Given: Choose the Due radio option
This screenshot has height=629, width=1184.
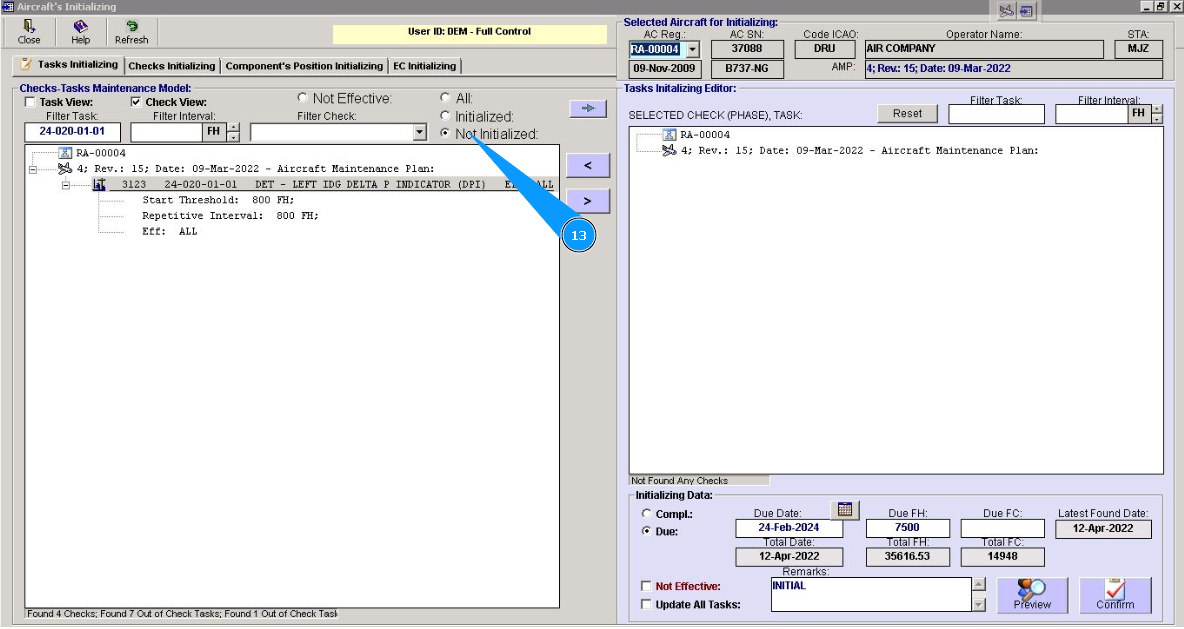Looking at the screenshot, I should [646, 531].
